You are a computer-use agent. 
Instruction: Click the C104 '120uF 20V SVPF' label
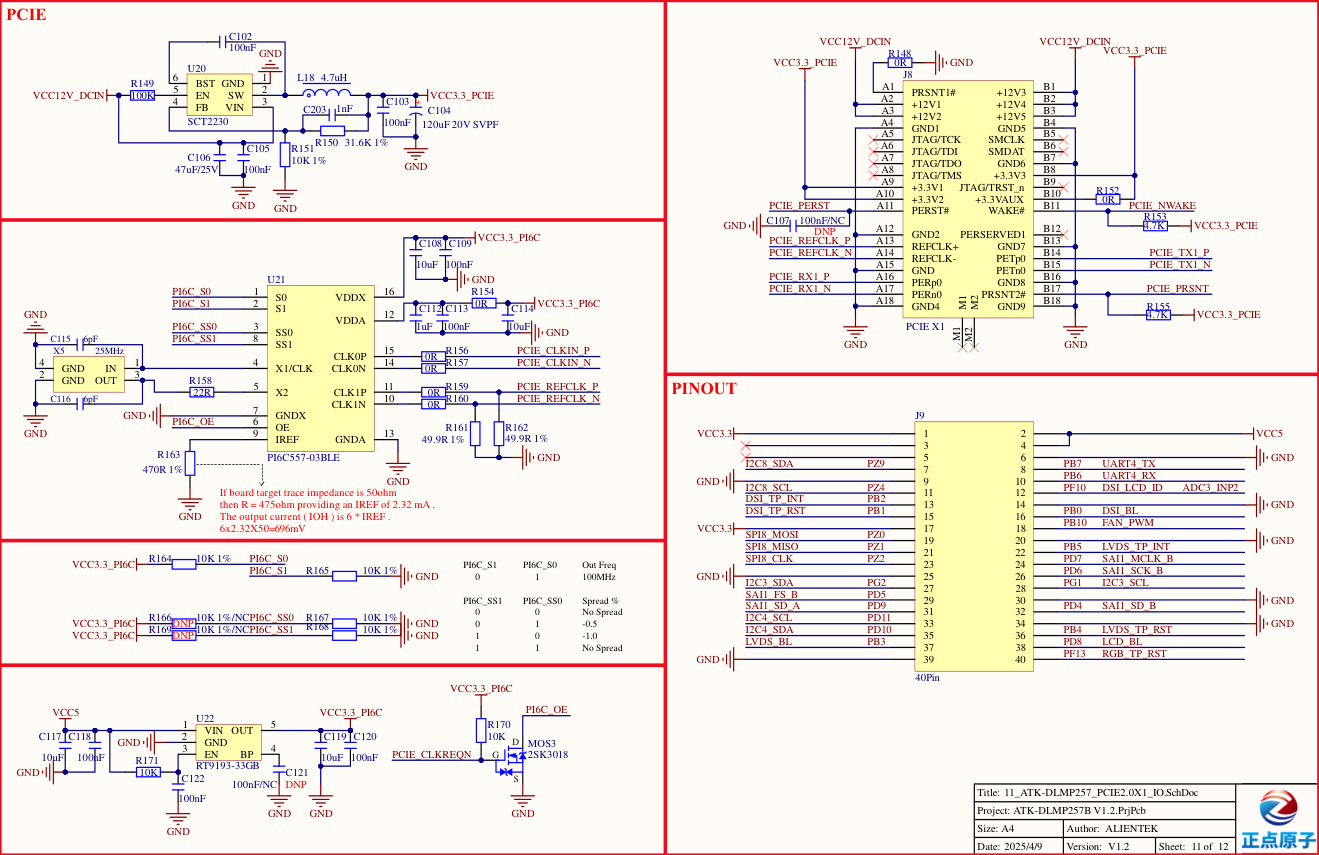tap(460, 124)
